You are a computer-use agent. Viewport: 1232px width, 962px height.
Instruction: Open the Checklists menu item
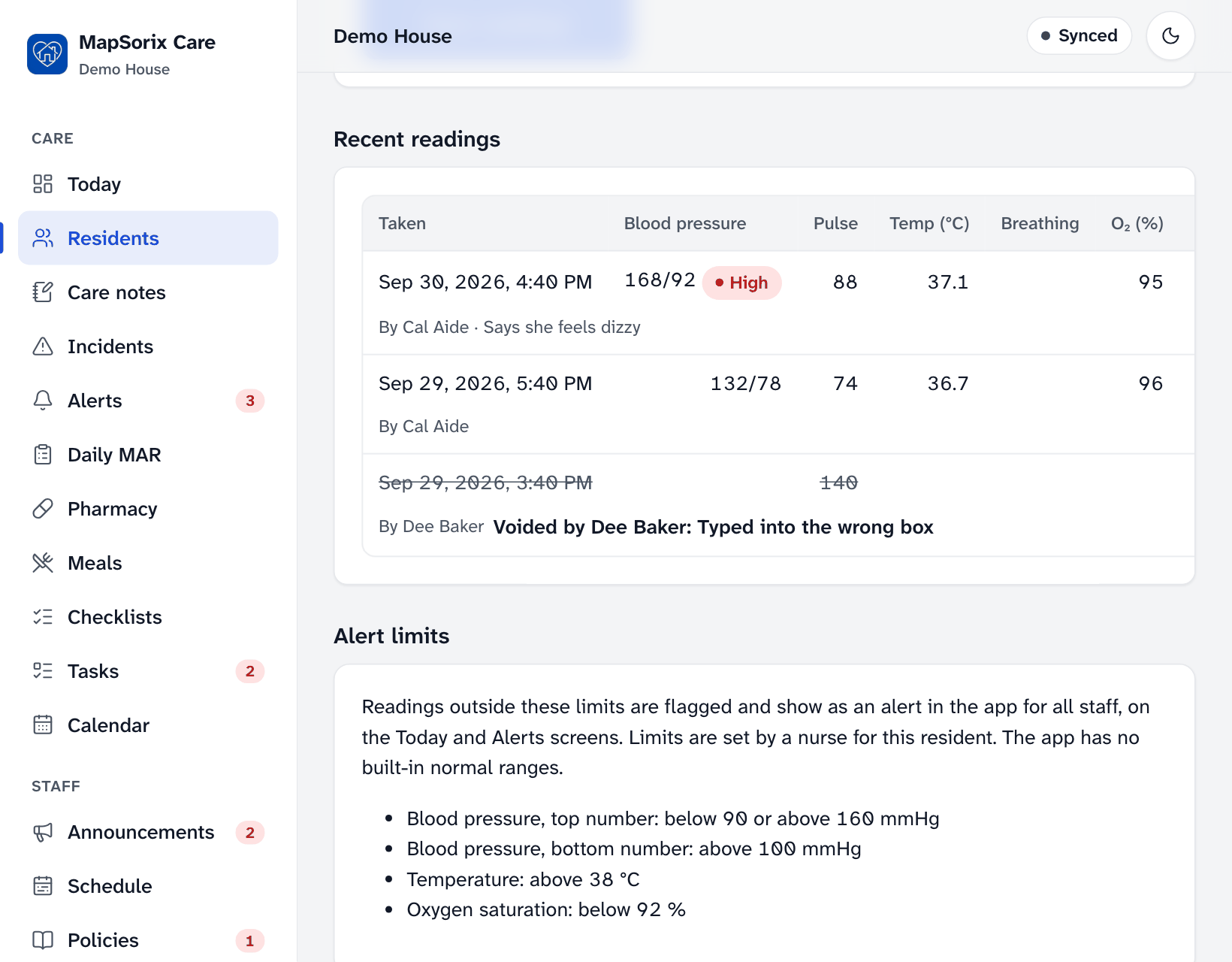click(x=148, y=617)
